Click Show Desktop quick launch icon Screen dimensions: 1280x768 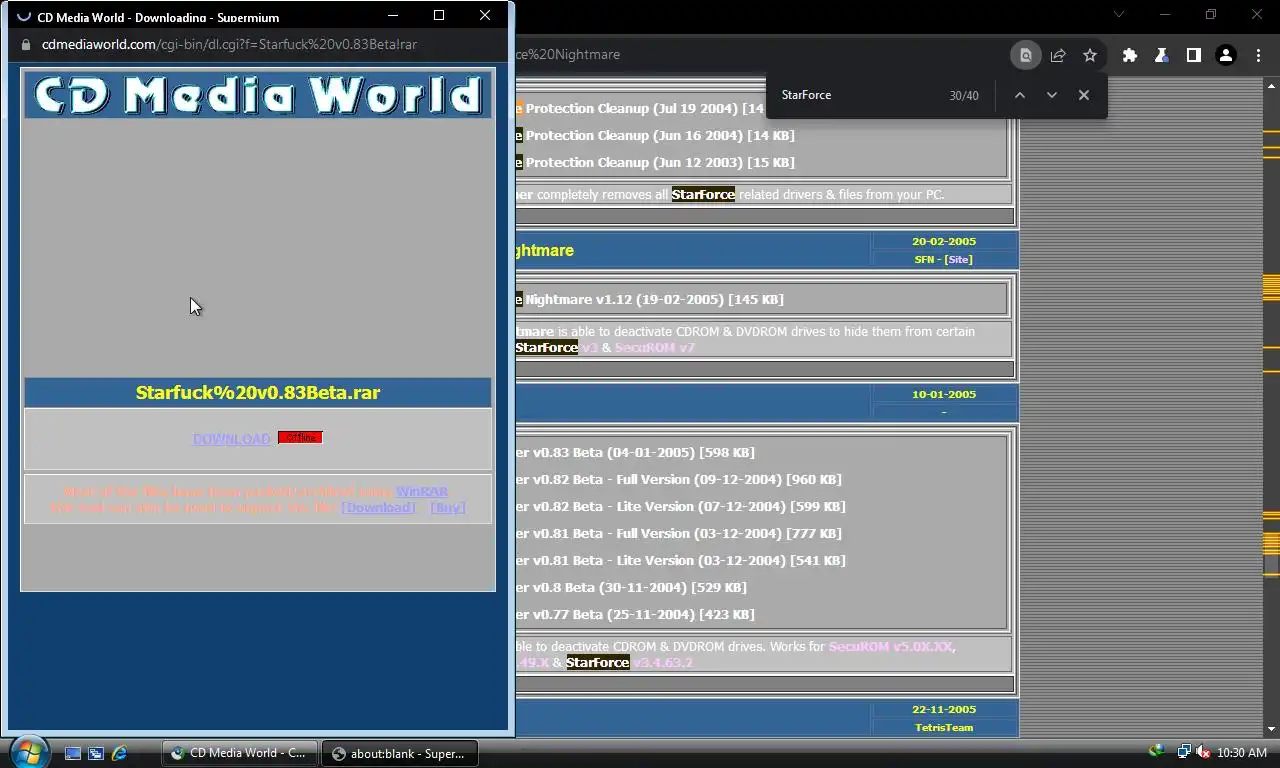tap(73, 753)
